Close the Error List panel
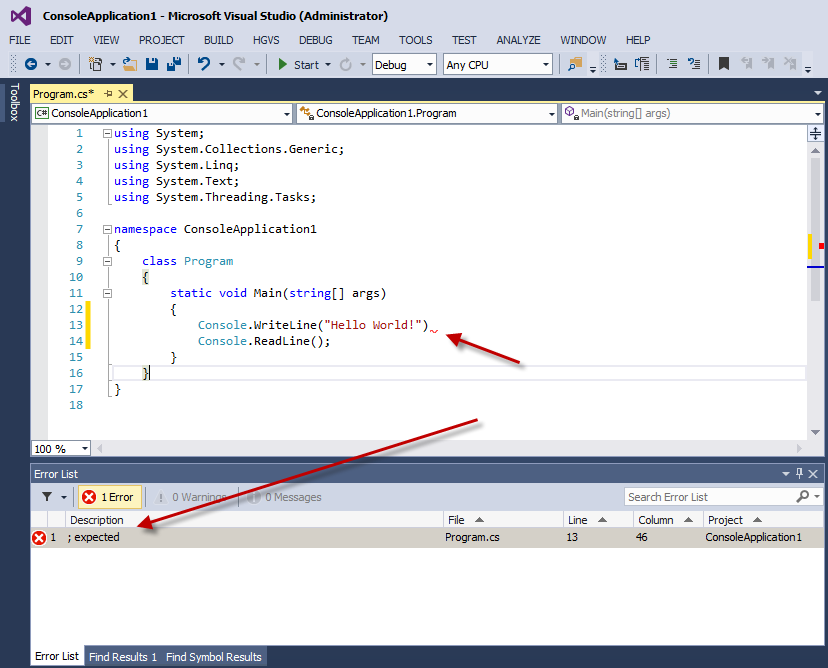This screenshot has width=828, height=668. click(x=813, y=474)
